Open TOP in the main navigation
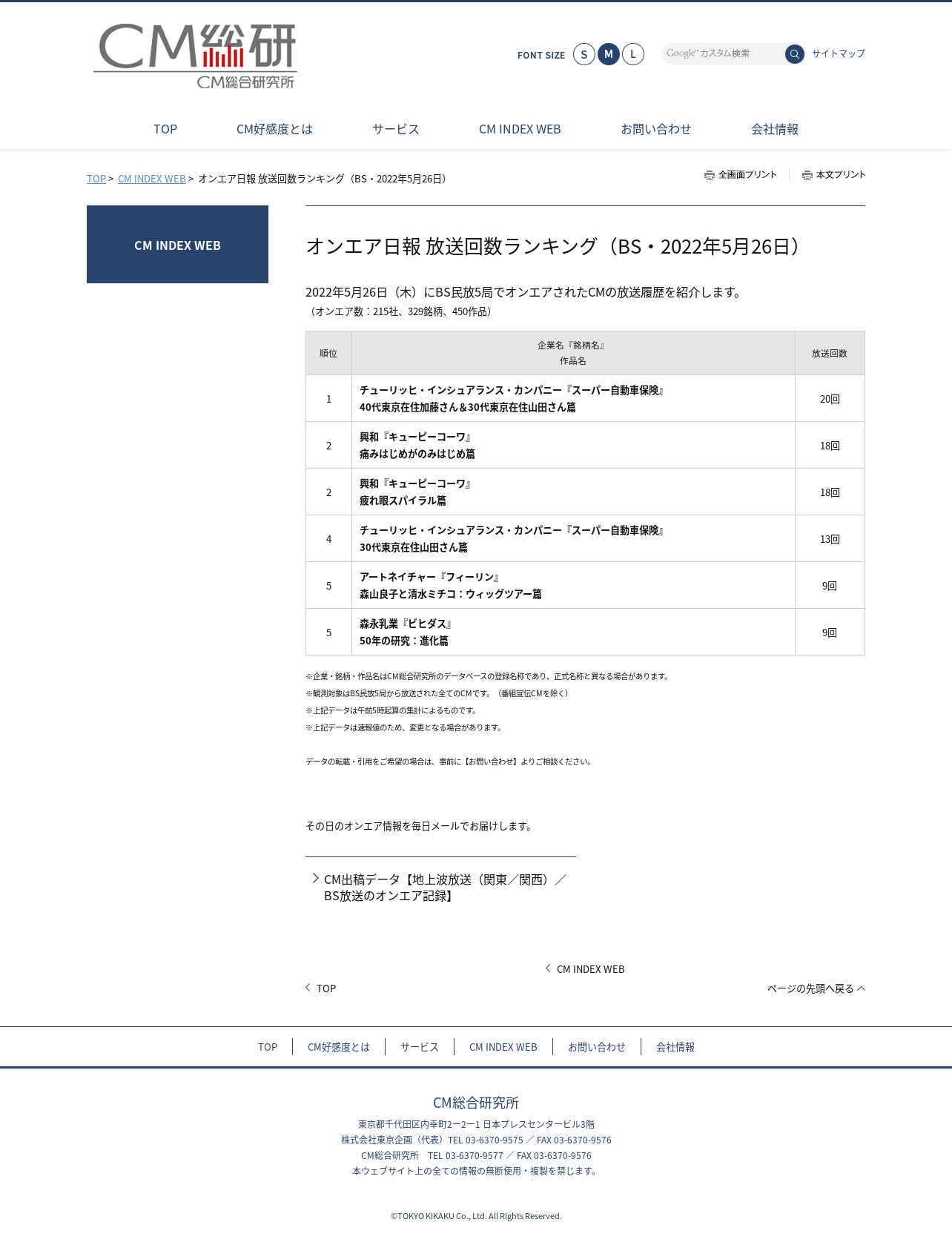 [165, 129]
